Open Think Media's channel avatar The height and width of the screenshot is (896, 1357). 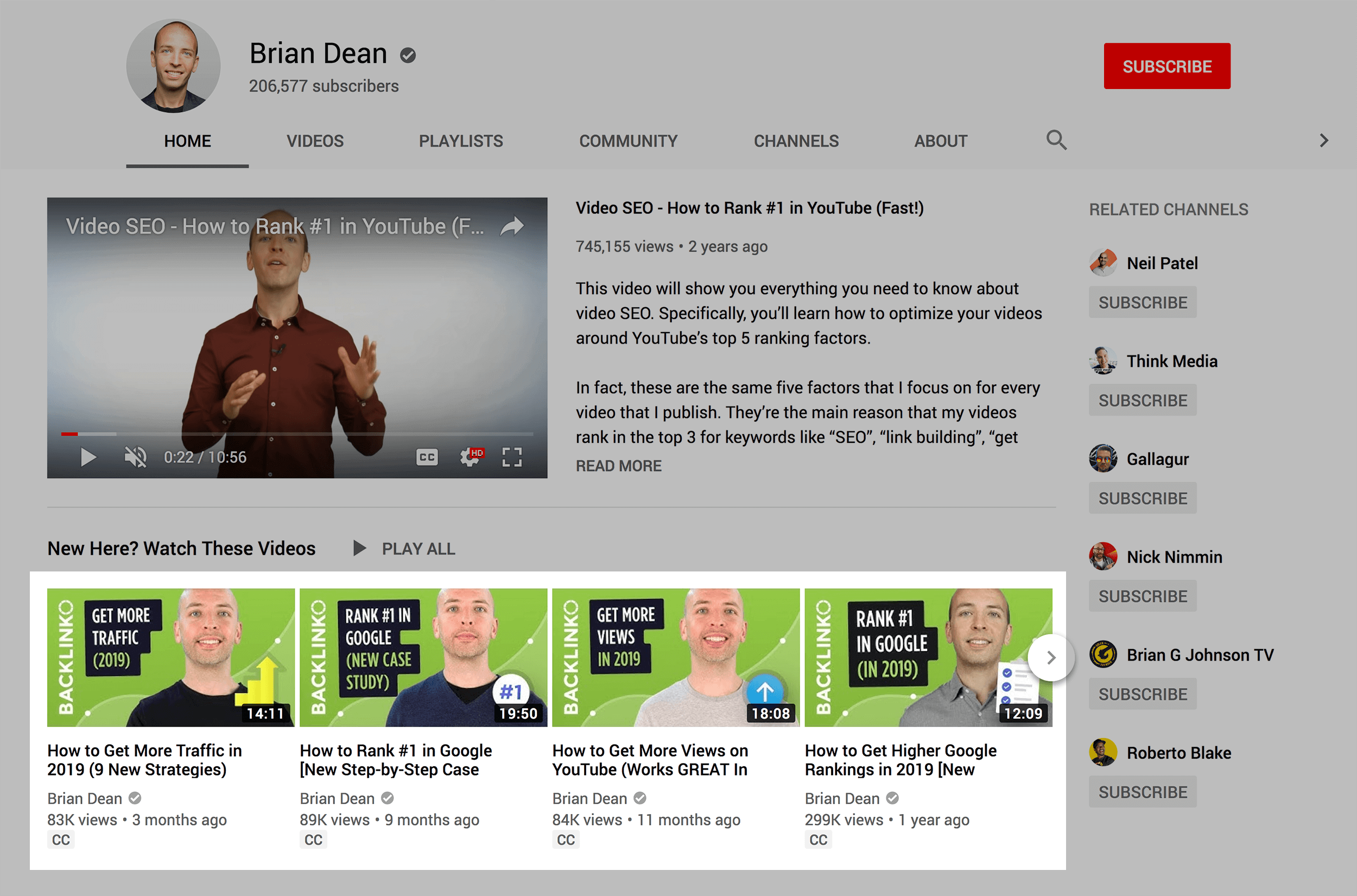tap(1103, 361)
